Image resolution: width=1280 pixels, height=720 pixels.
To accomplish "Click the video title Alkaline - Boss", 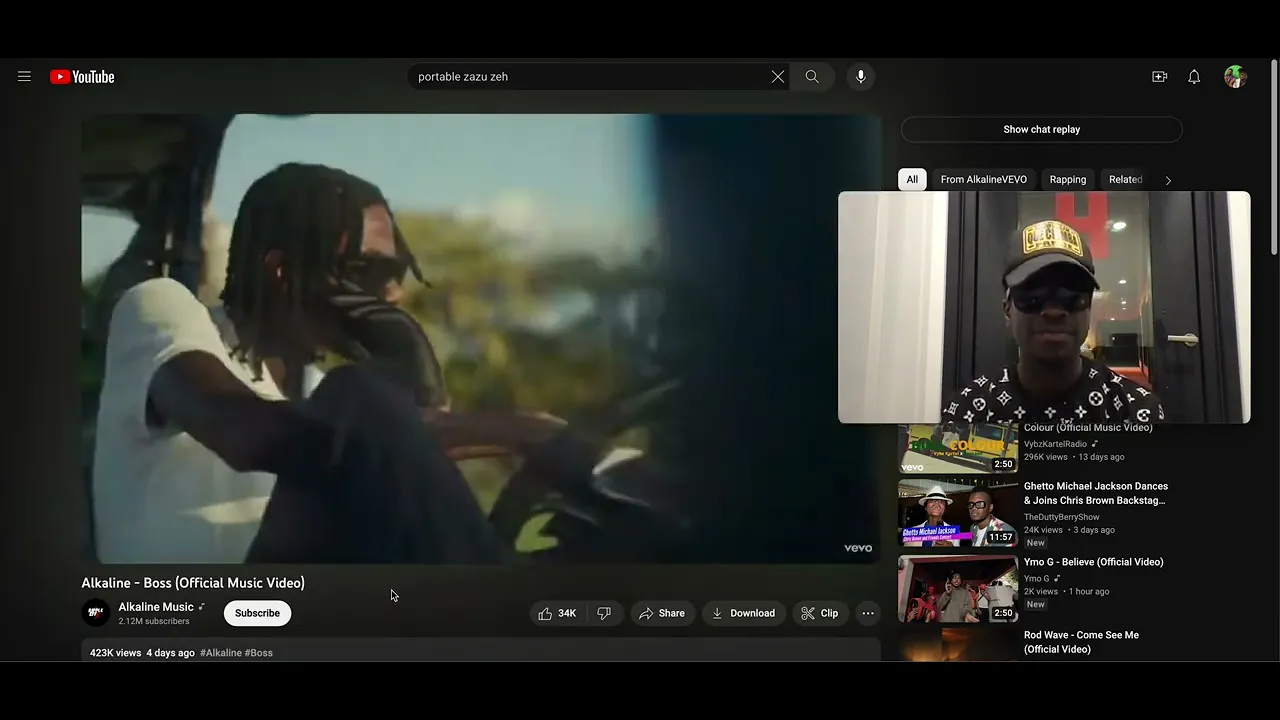I will [x=193, y=583].
